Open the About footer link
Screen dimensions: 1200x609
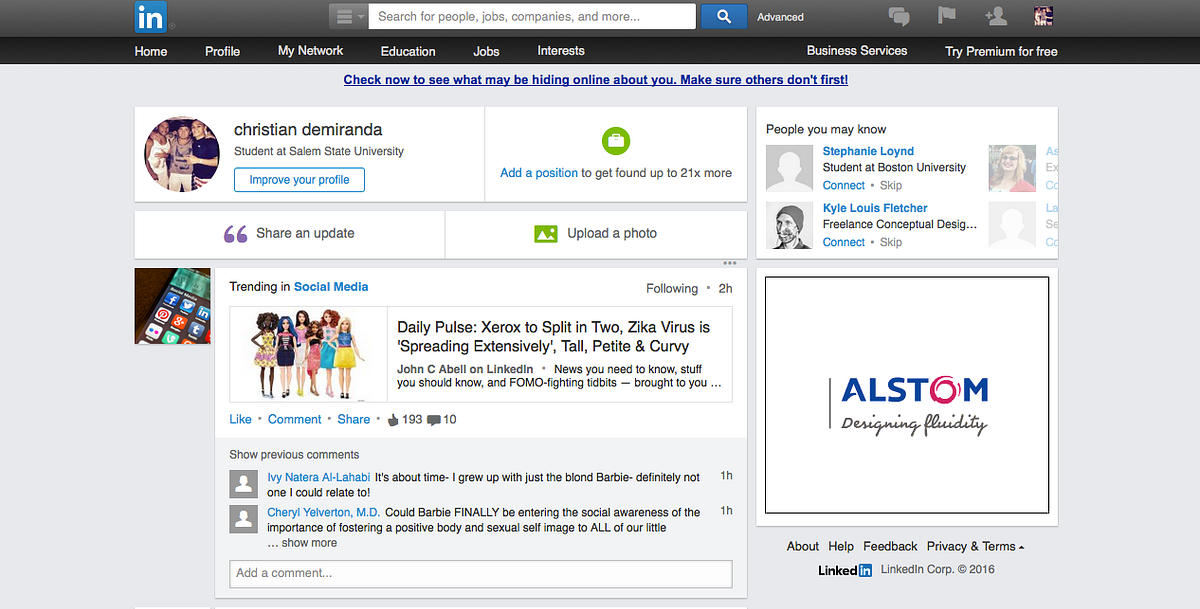pyautogui.click(x=803, y=547)
